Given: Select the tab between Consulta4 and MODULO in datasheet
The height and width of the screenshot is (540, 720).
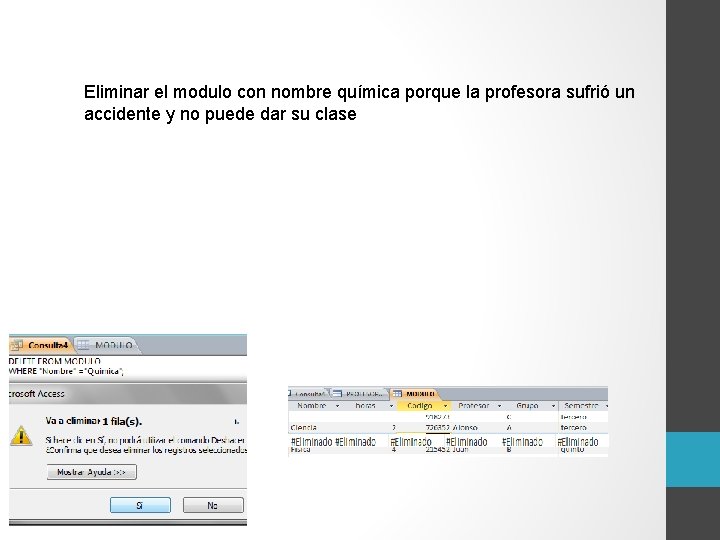Looking at the screenshot, I should [360, 394].
